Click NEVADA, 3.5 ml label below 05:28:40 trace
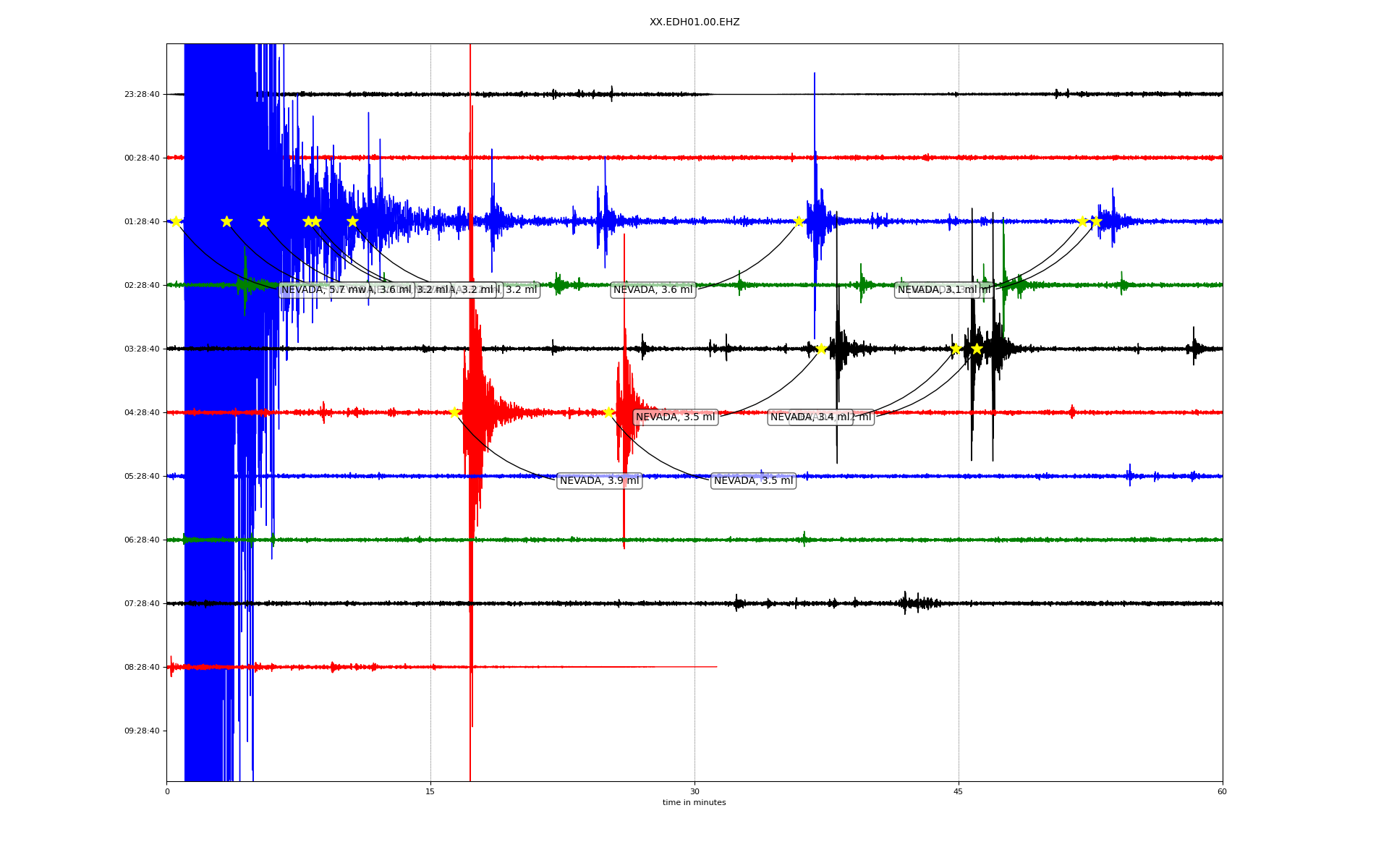Image resolution: width=1389 pixels, height=868 pixels. pos(753,481)
